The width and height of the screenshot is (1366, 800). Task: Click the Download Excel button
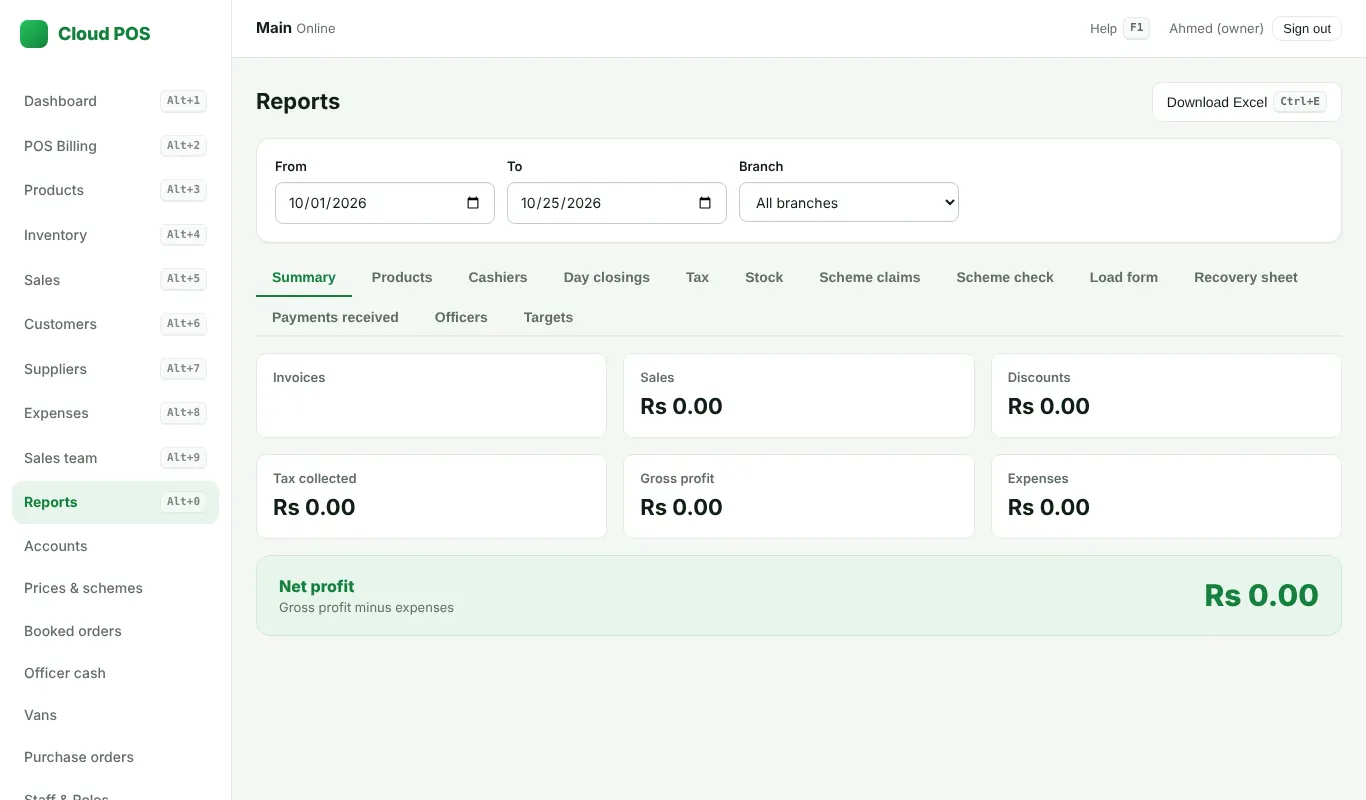click(1247, 102)
